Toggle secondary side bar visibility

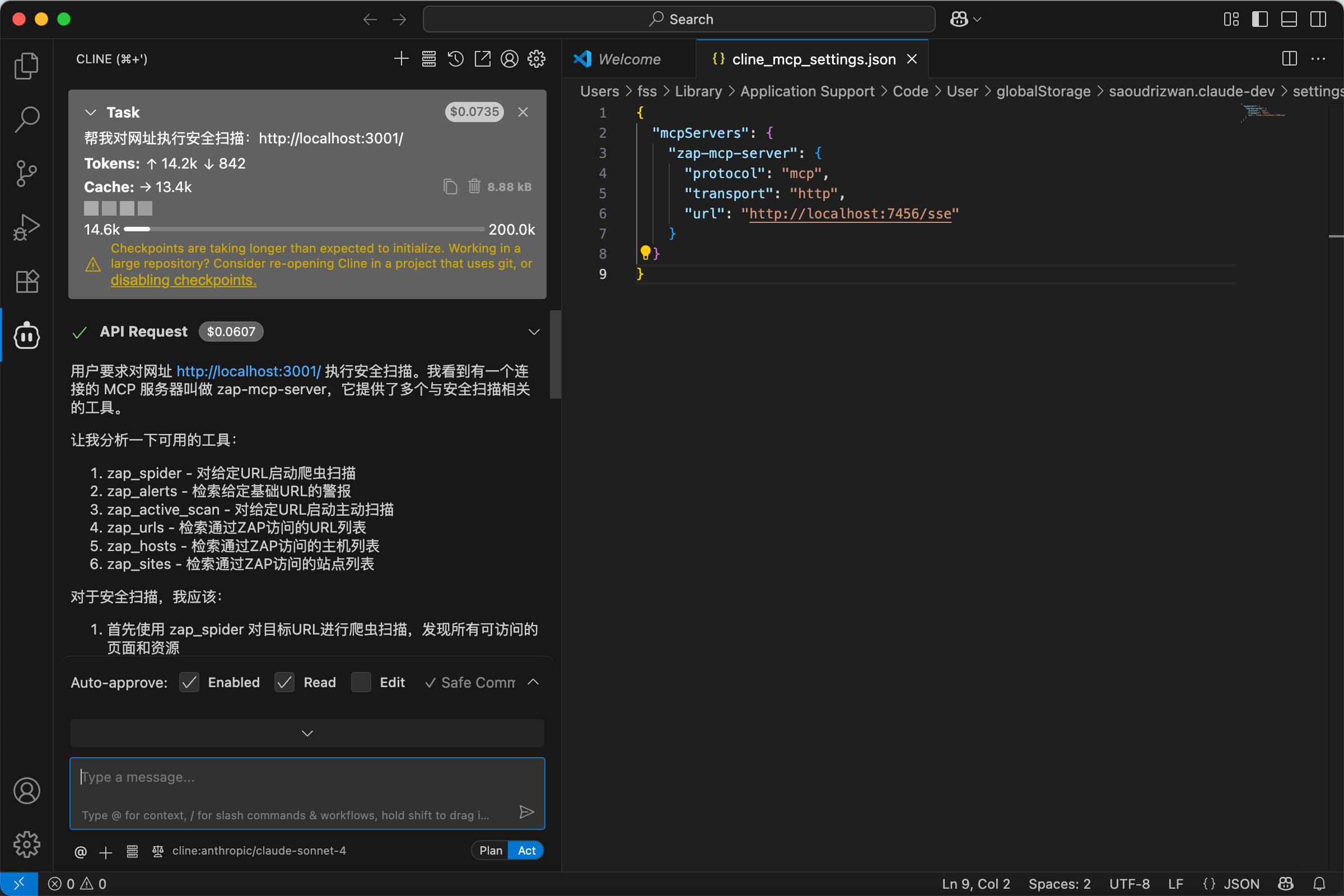[1318, 20]
